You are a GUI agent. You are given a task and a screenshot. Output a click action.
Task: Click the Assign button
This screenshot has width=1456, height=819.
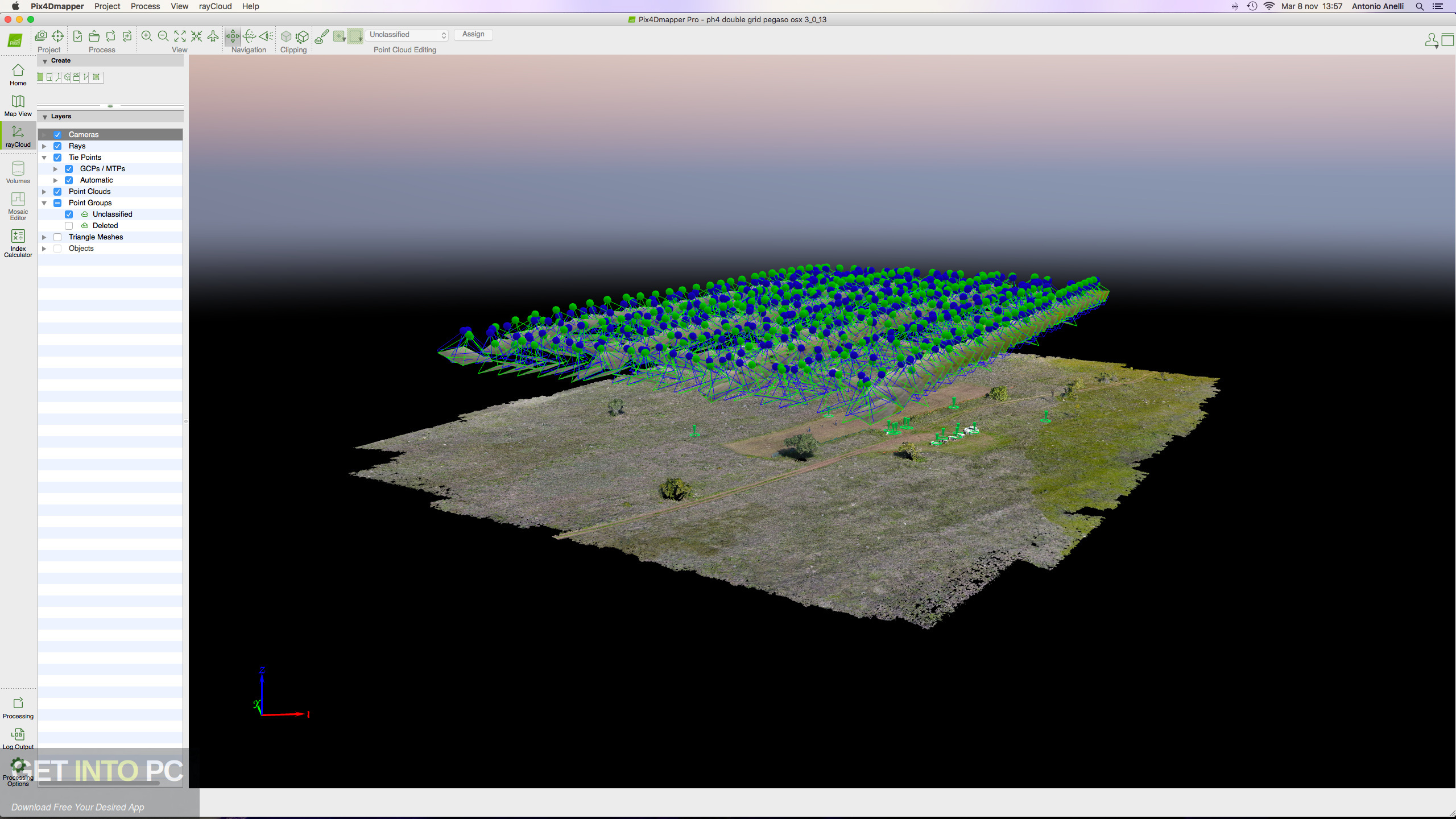point(473,35)
